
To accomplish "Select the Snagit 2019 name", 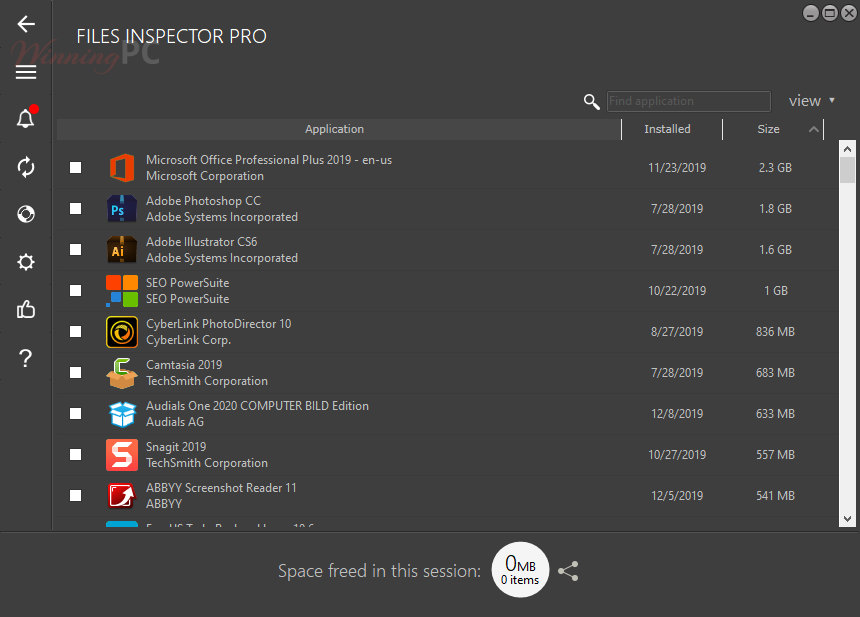I will click(176, 447).
